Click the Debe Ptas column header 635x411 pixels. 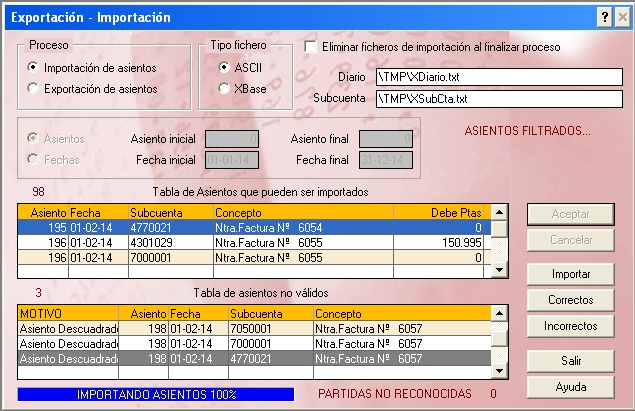click(438, 213)
